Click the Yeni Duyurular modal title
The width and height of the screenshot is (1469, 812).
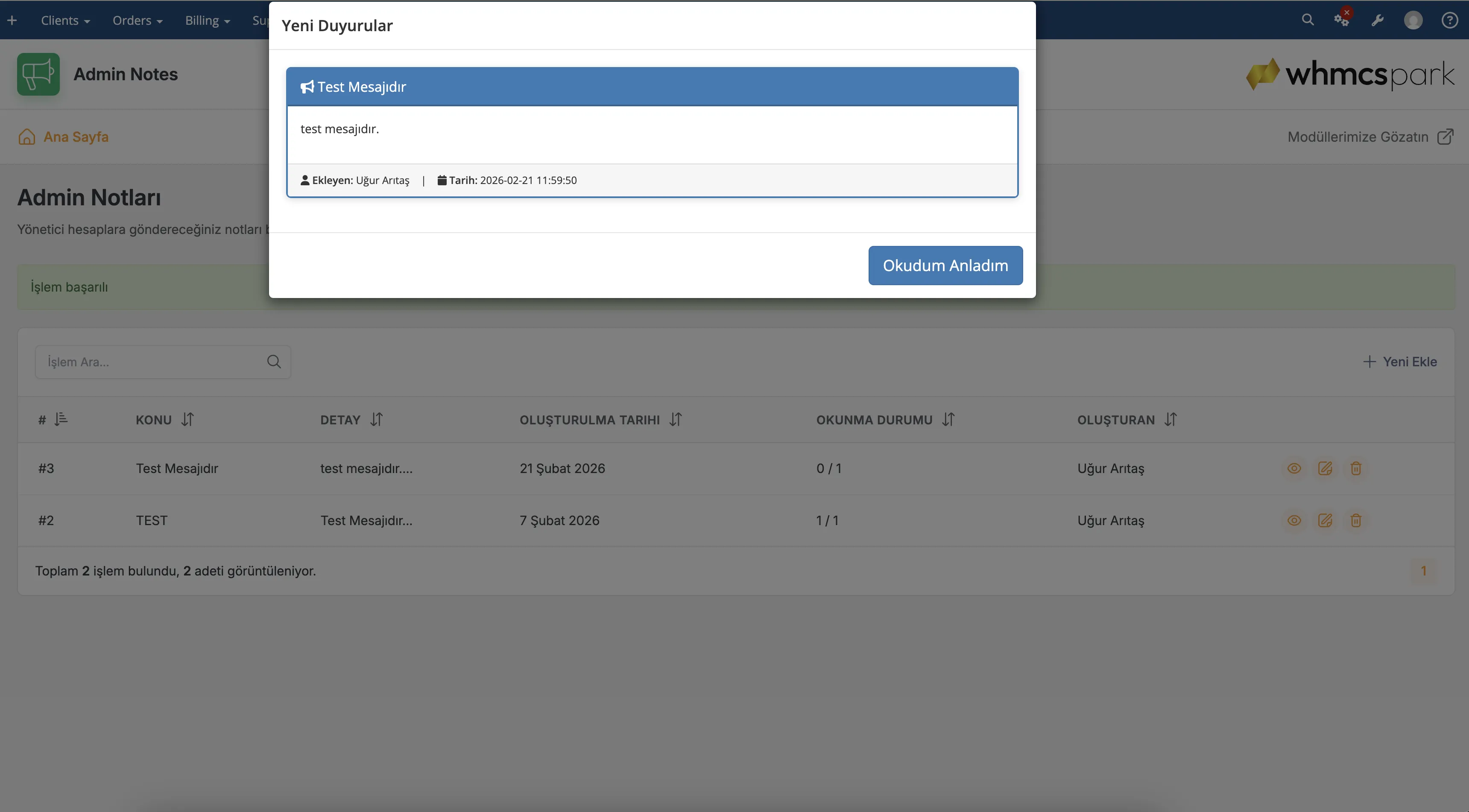tap(337, 26)
